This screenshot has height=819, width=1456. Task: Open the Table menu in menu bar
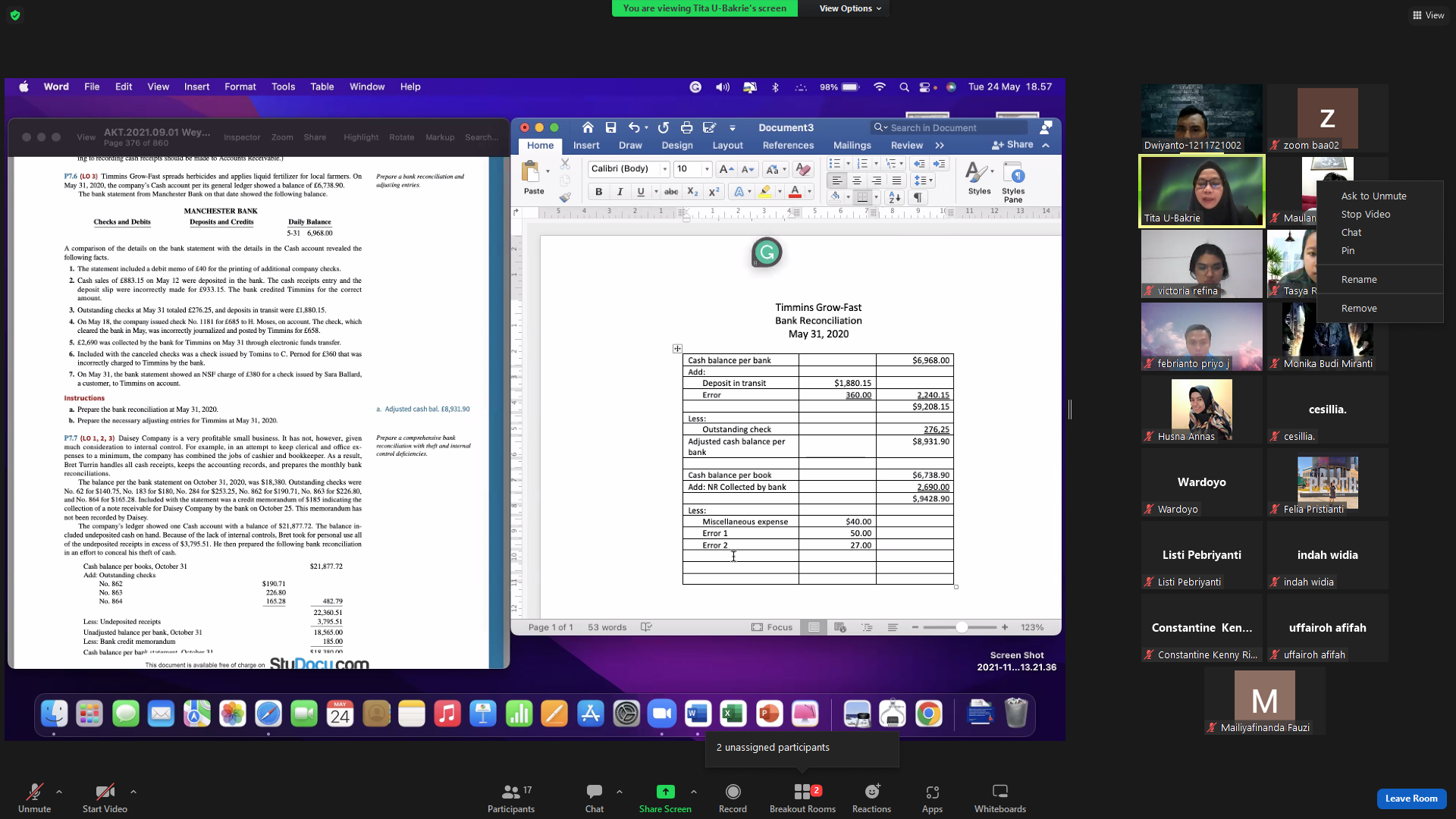322,86
